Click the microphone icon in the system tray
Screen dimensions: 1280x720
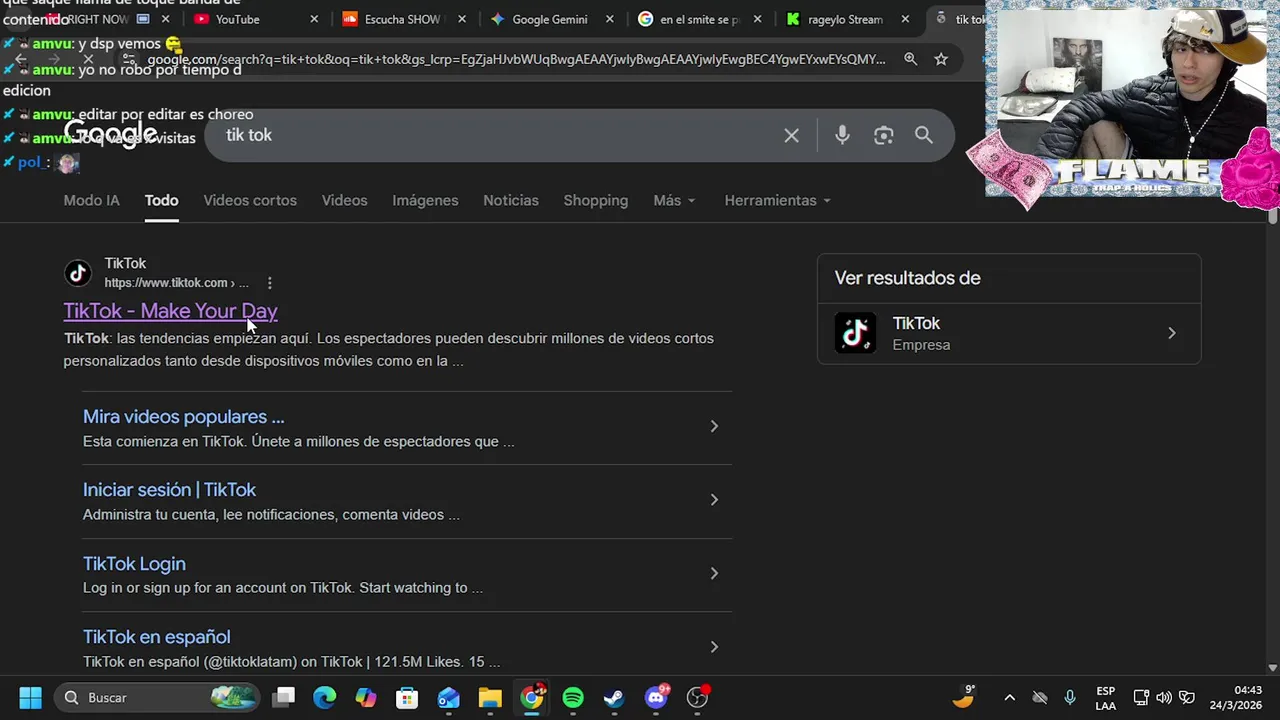tap(1070, 697)
